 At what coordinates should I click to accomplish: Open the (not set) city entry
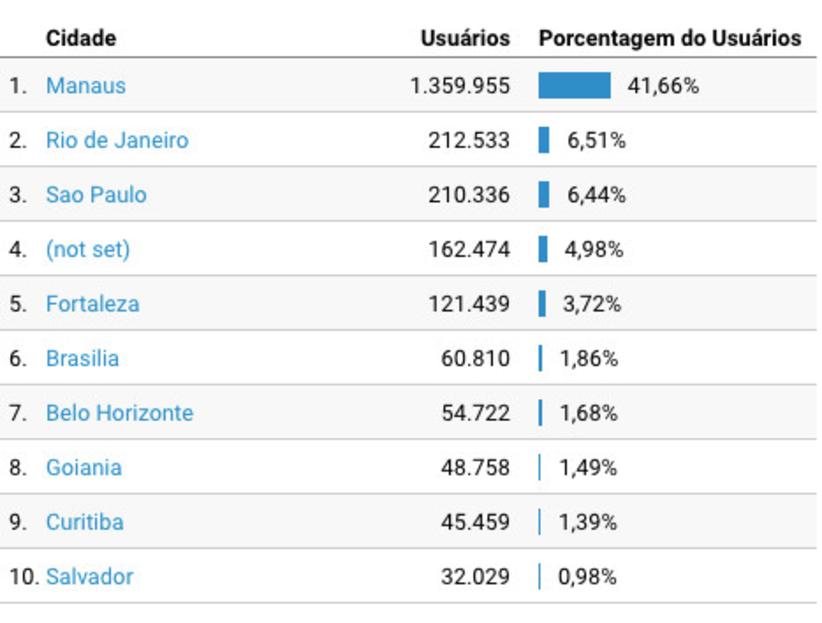[x=88, y=249]
